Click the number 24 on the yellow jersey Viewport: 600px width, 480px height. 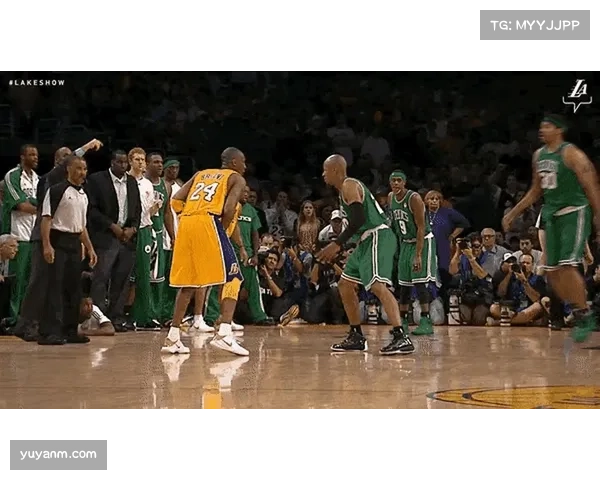coord(205,191)
